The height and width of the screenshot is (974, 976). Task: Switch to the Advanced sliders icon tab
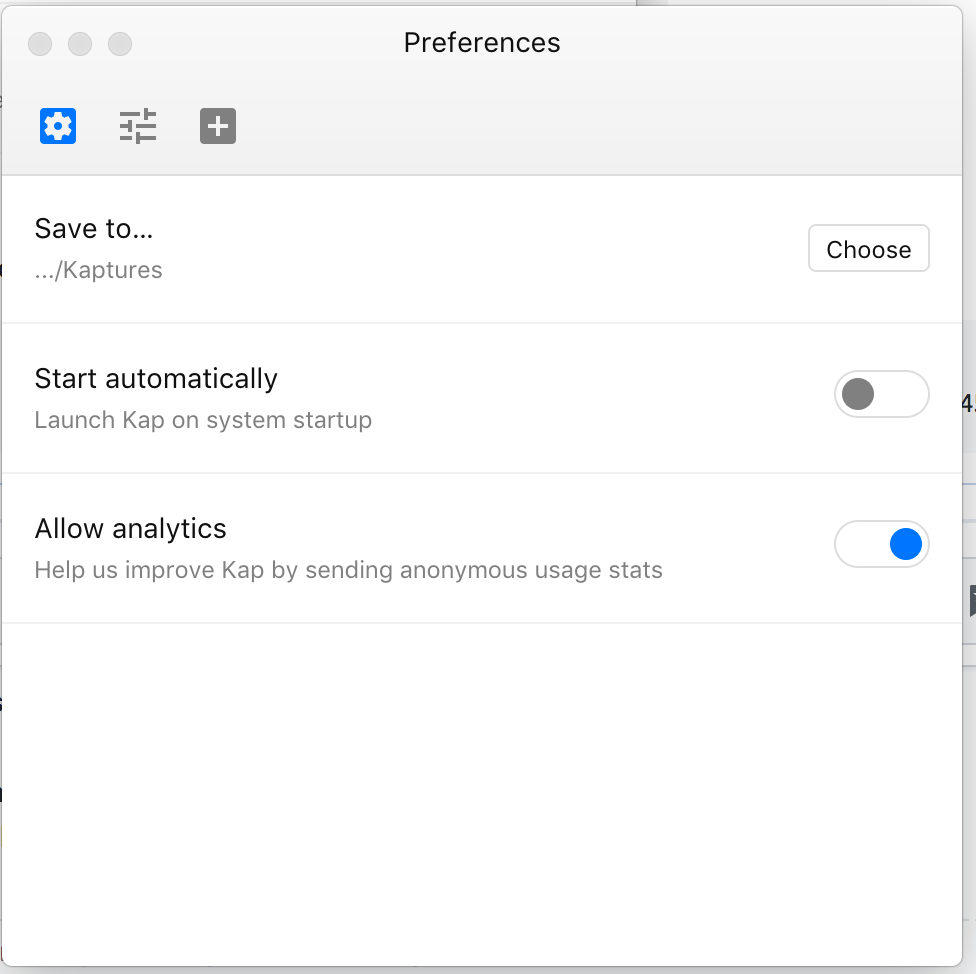coord(138,126)
